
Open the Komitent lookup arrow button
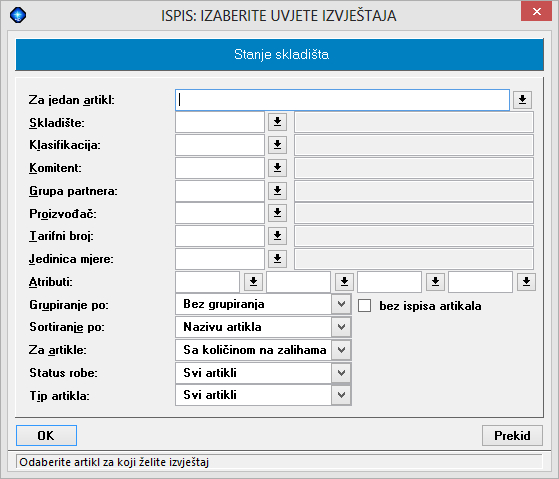click(x=277, y=168)
